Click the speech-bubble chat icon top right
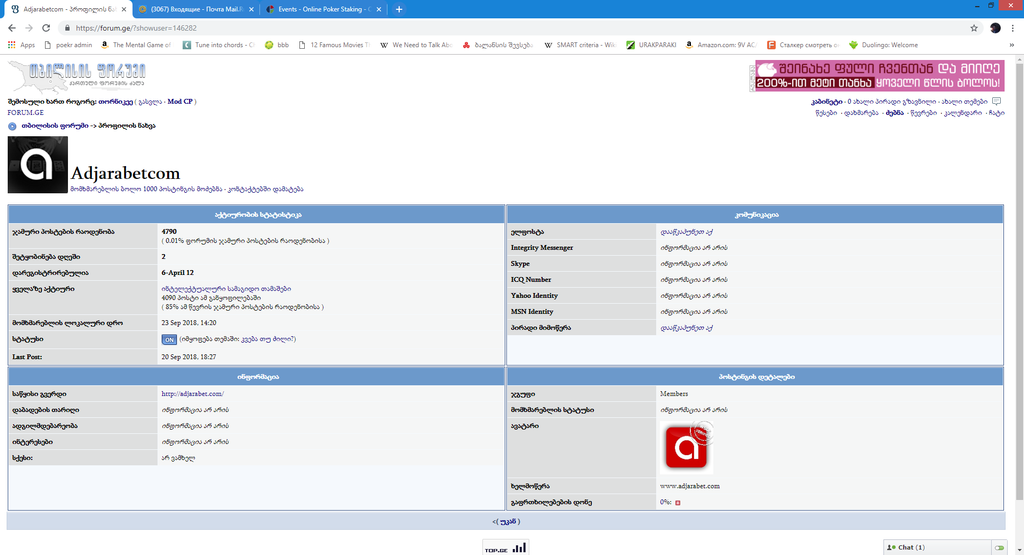The height and width of the screenshot is (555, 1024). (x=997, y=101)
